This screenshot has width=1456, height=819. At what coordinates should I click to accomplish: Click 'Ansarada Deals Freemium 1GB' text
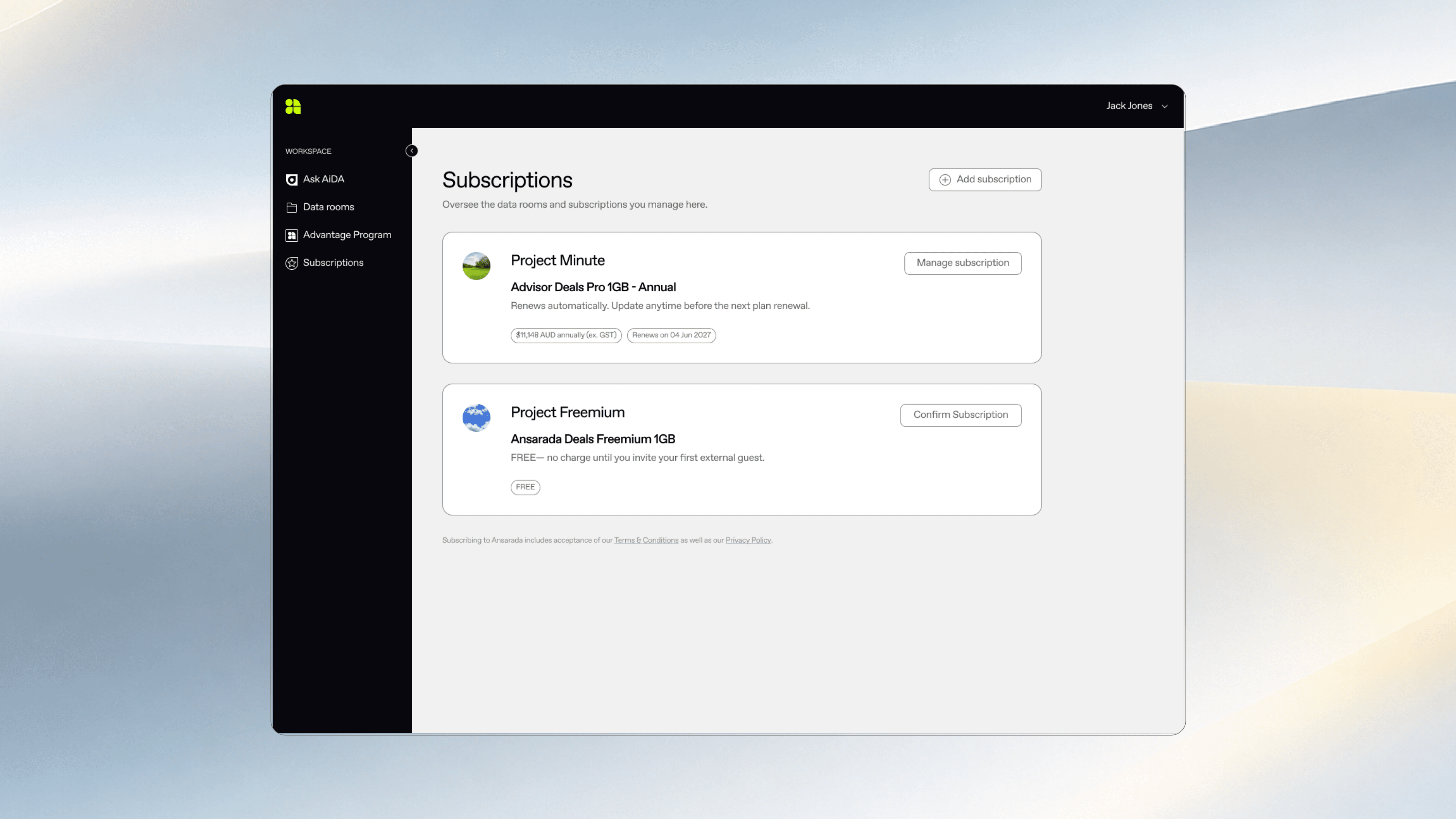coord(592,439)
